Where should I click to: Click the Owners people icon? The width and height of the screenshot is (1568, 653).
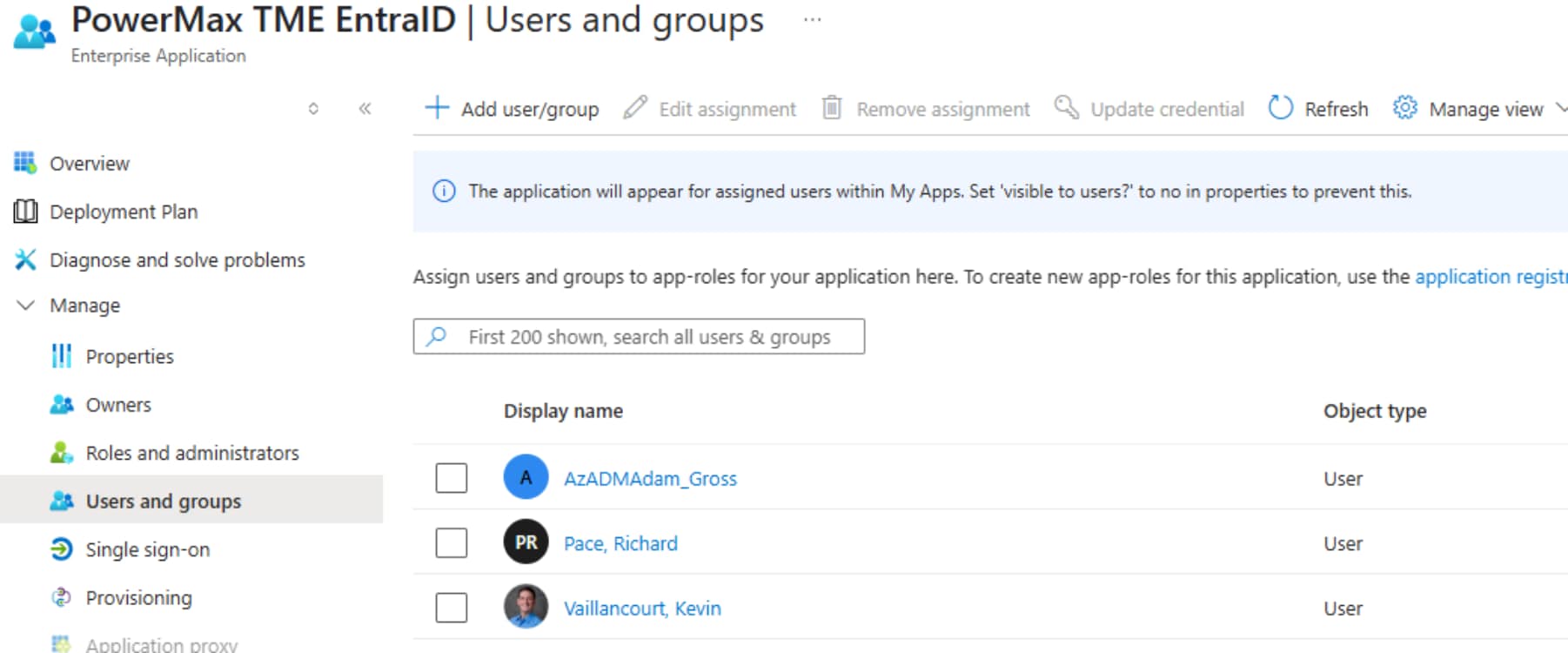62,405
